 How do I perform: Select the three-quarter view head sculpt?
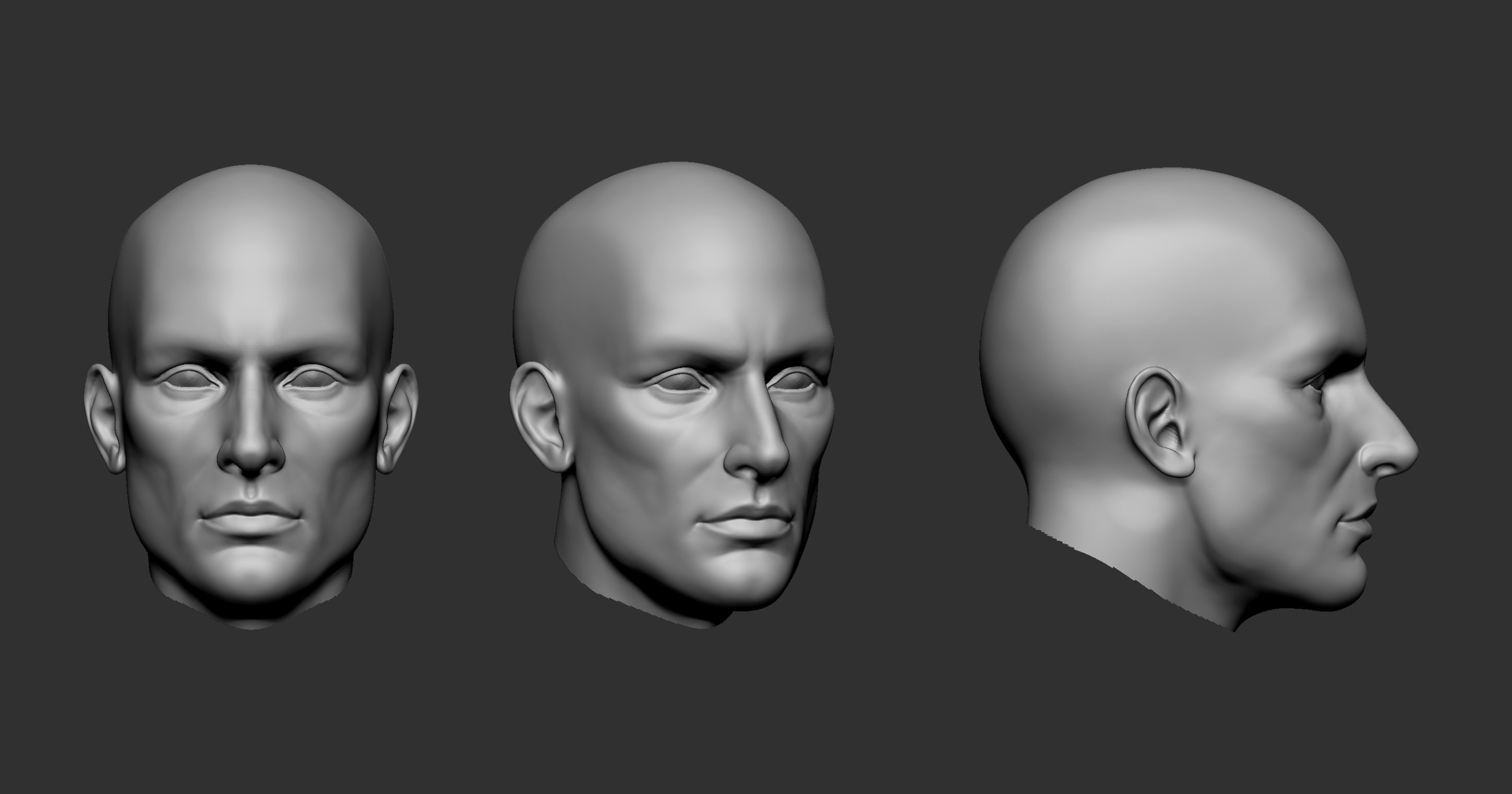[x=673, y=395]
